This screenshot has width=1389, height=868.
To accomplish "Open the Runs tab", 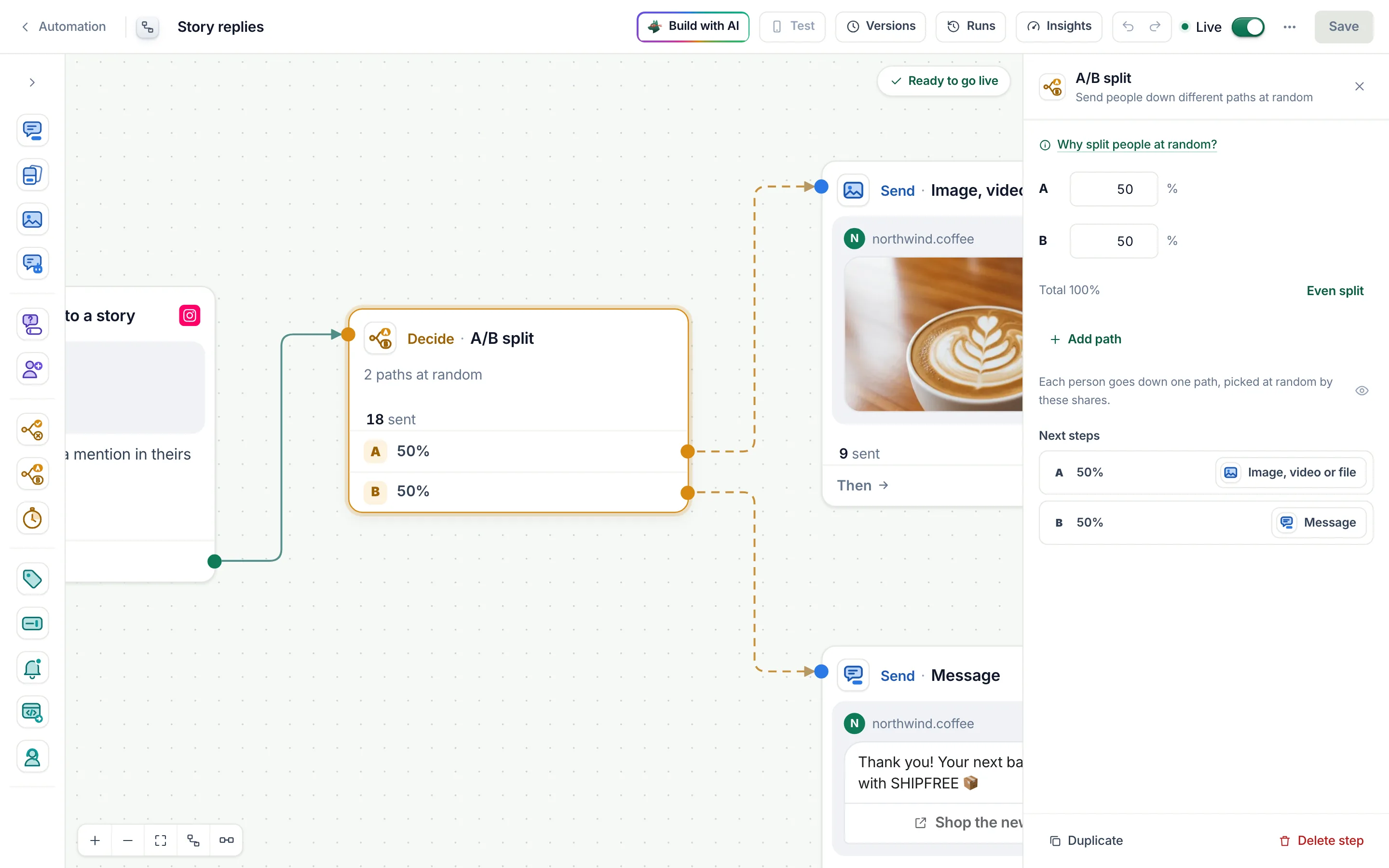I will point(970,27).
